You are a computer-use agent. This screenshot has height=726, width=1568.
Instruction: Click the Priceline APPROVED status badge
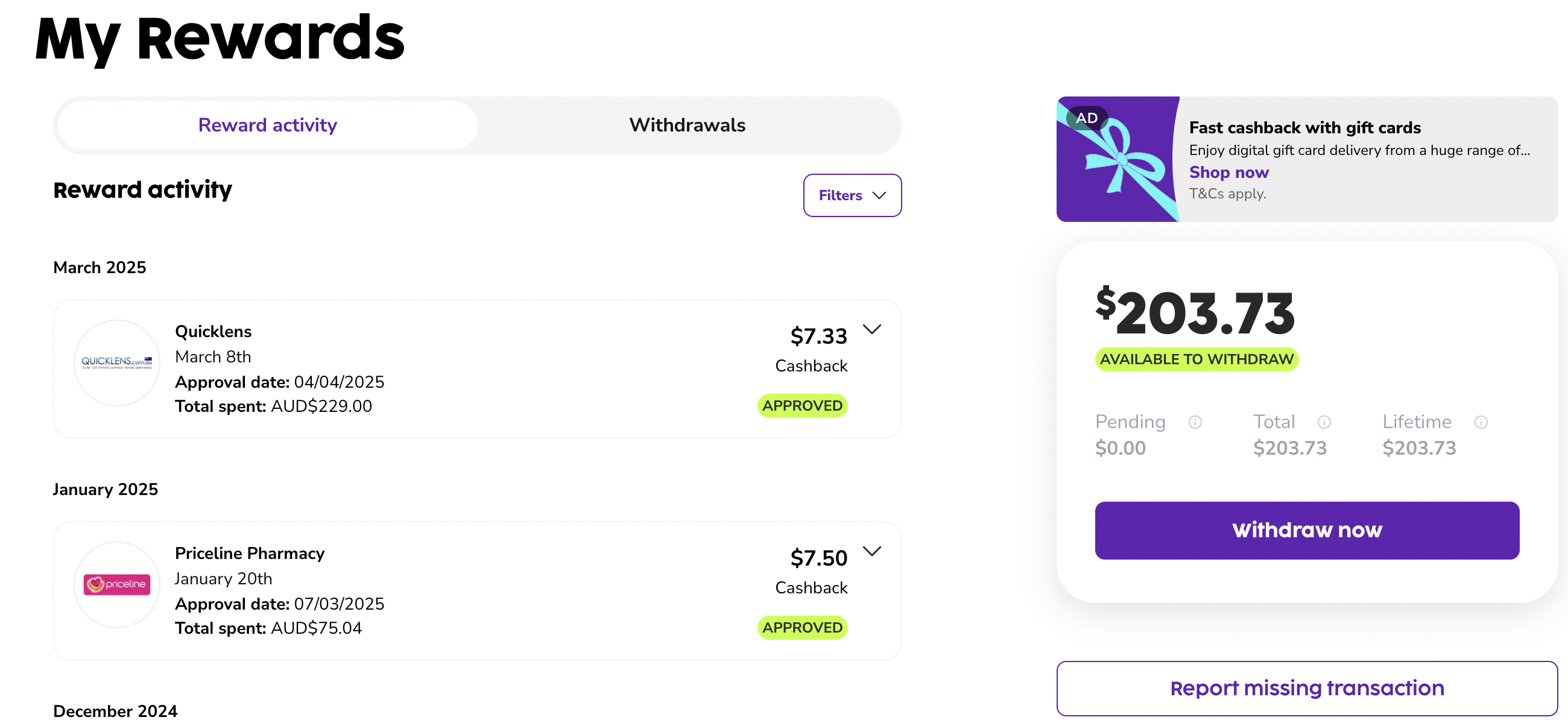(x=801, y=627)
